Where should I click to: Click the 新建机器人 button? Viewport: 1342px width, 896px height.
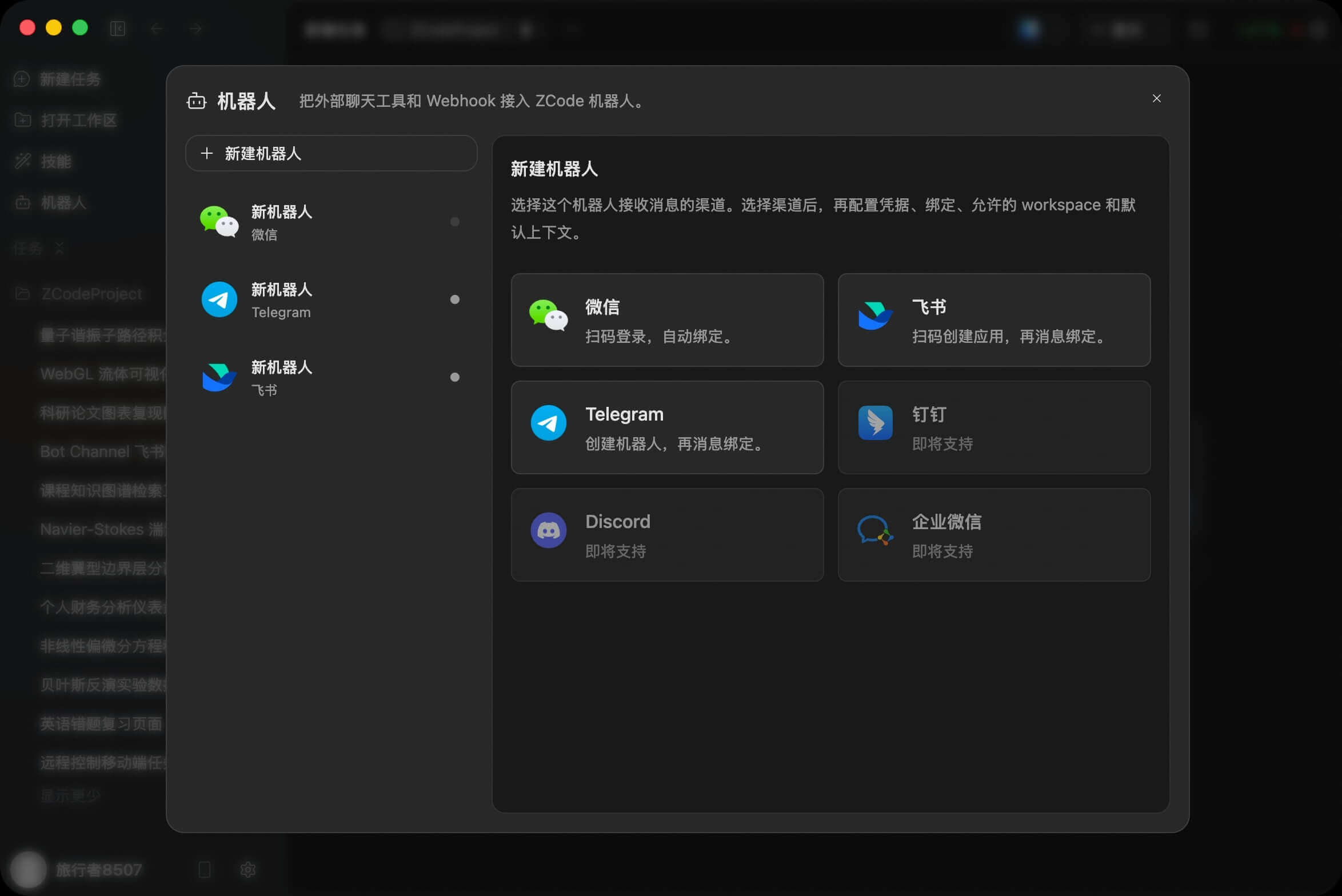point(331,153)
